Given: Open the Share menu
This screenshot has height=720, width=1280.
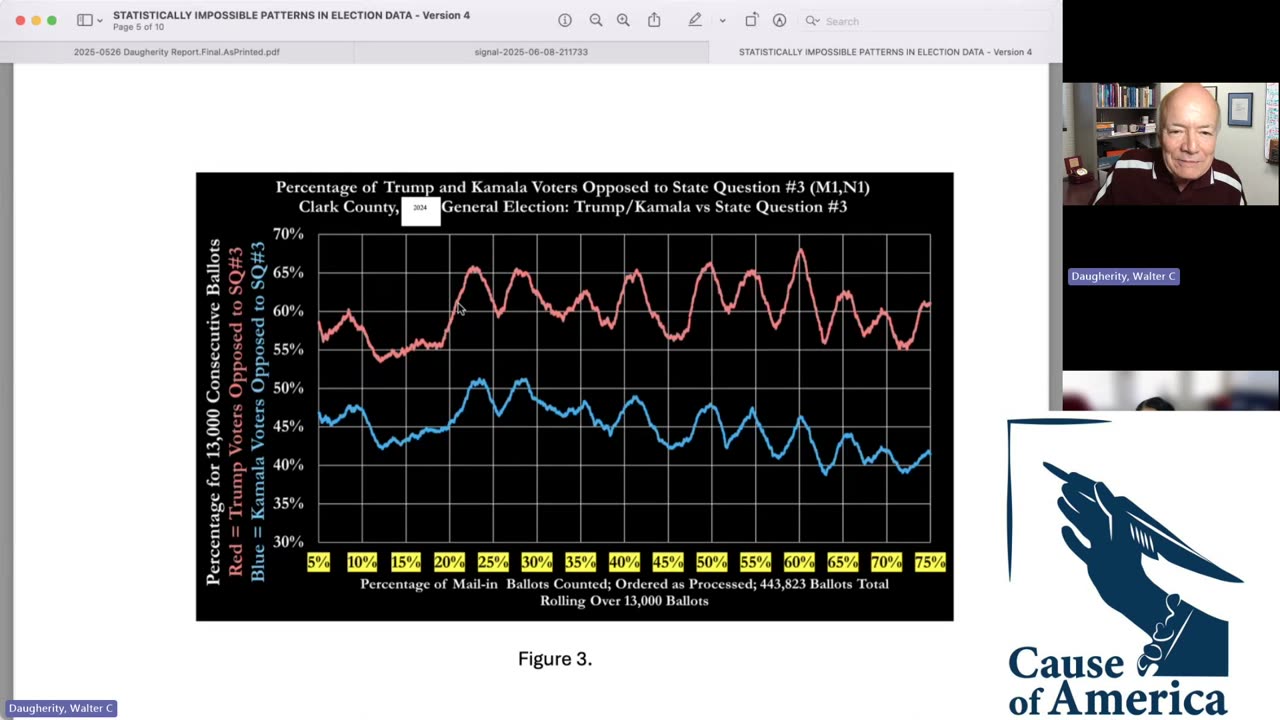Looking at the screenshot, I should click(654, 20).
